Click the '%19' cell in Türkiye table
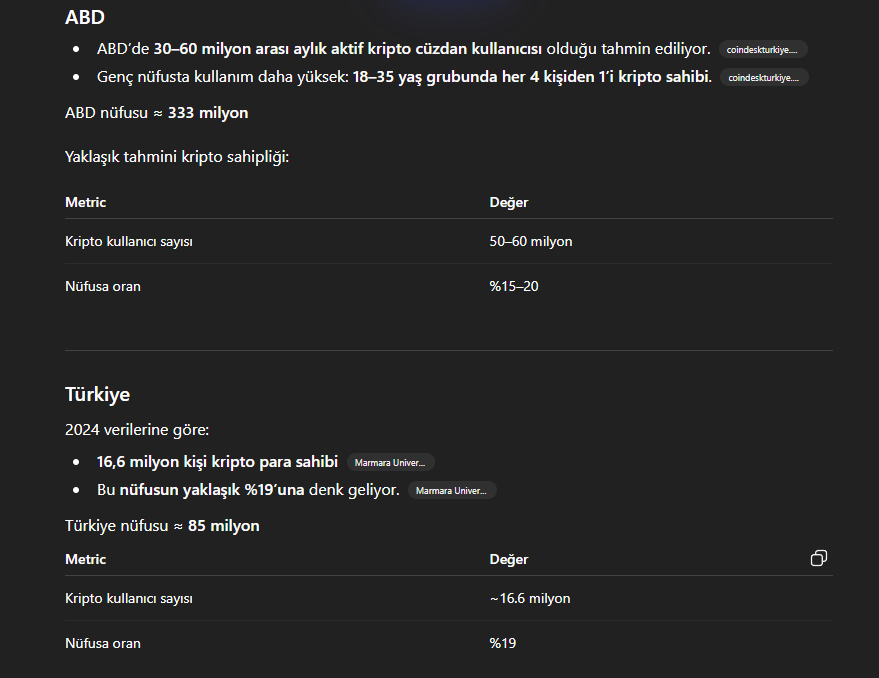The width and height of the screenshot is (879, 678). tap(502, 643)
